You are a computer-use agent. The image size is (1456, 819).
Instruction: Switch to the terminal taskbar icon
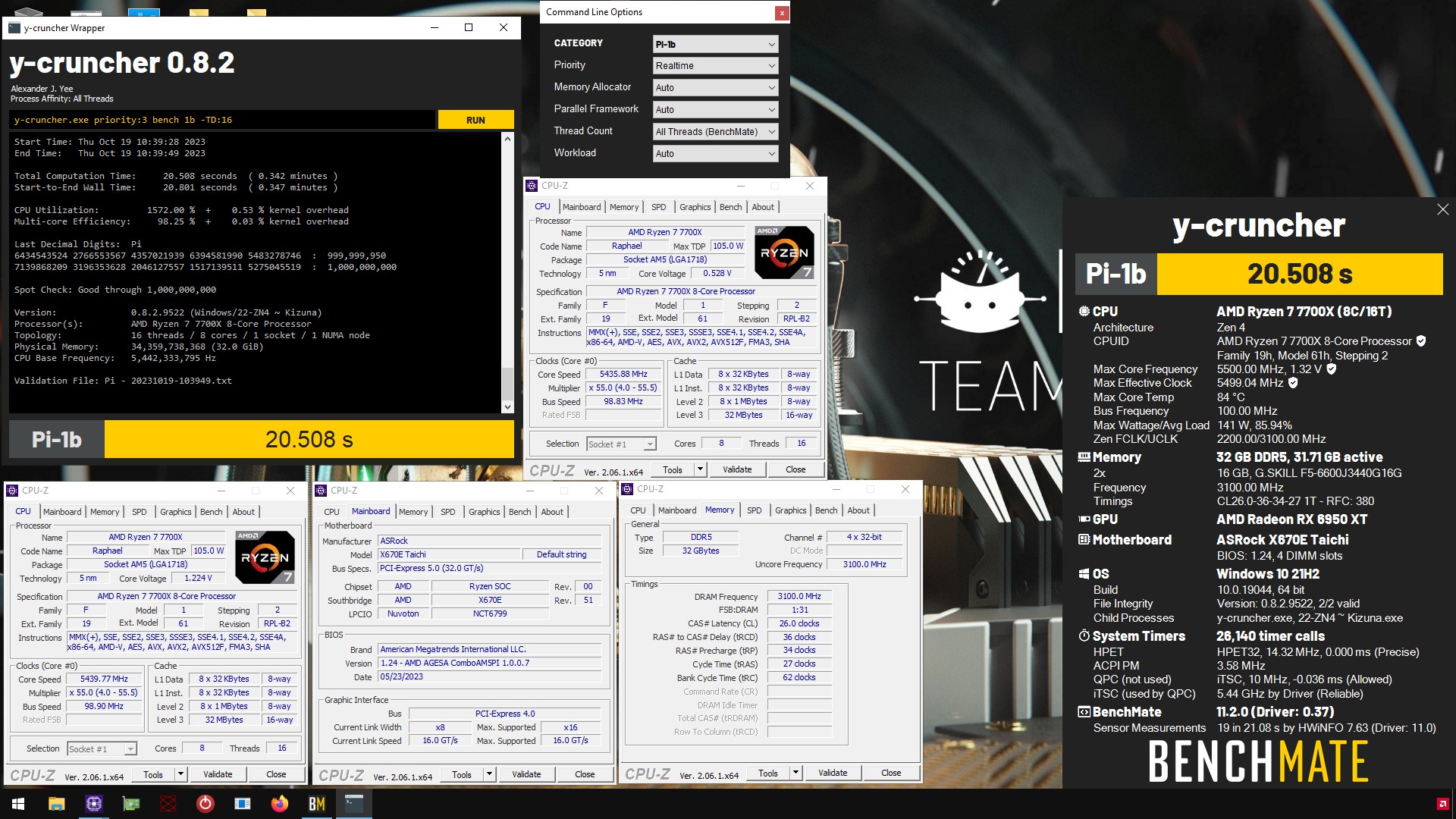pyautogui.click(x=353, y=804)
